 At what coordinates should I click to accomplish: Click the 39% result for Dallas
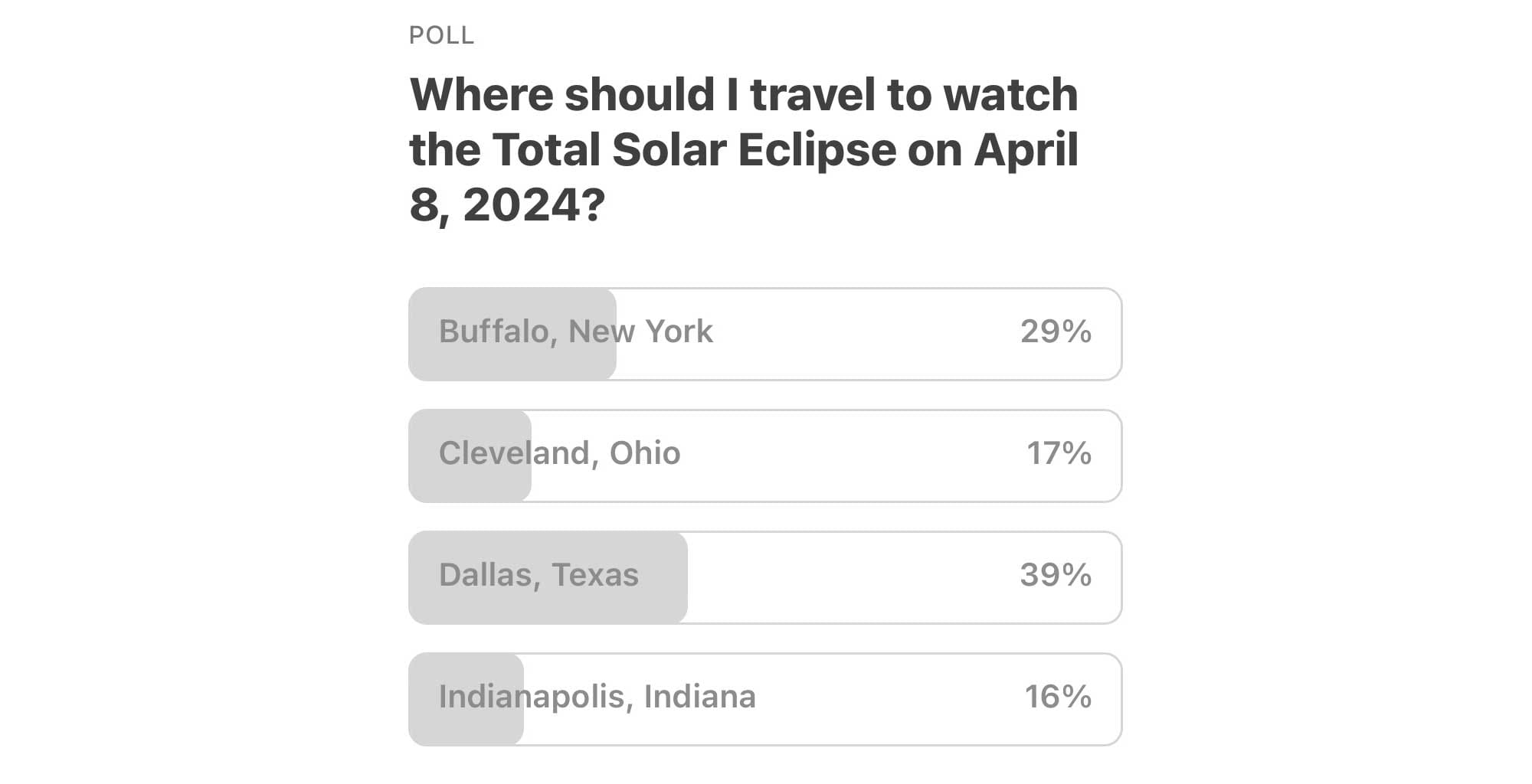click(1055, 576)
